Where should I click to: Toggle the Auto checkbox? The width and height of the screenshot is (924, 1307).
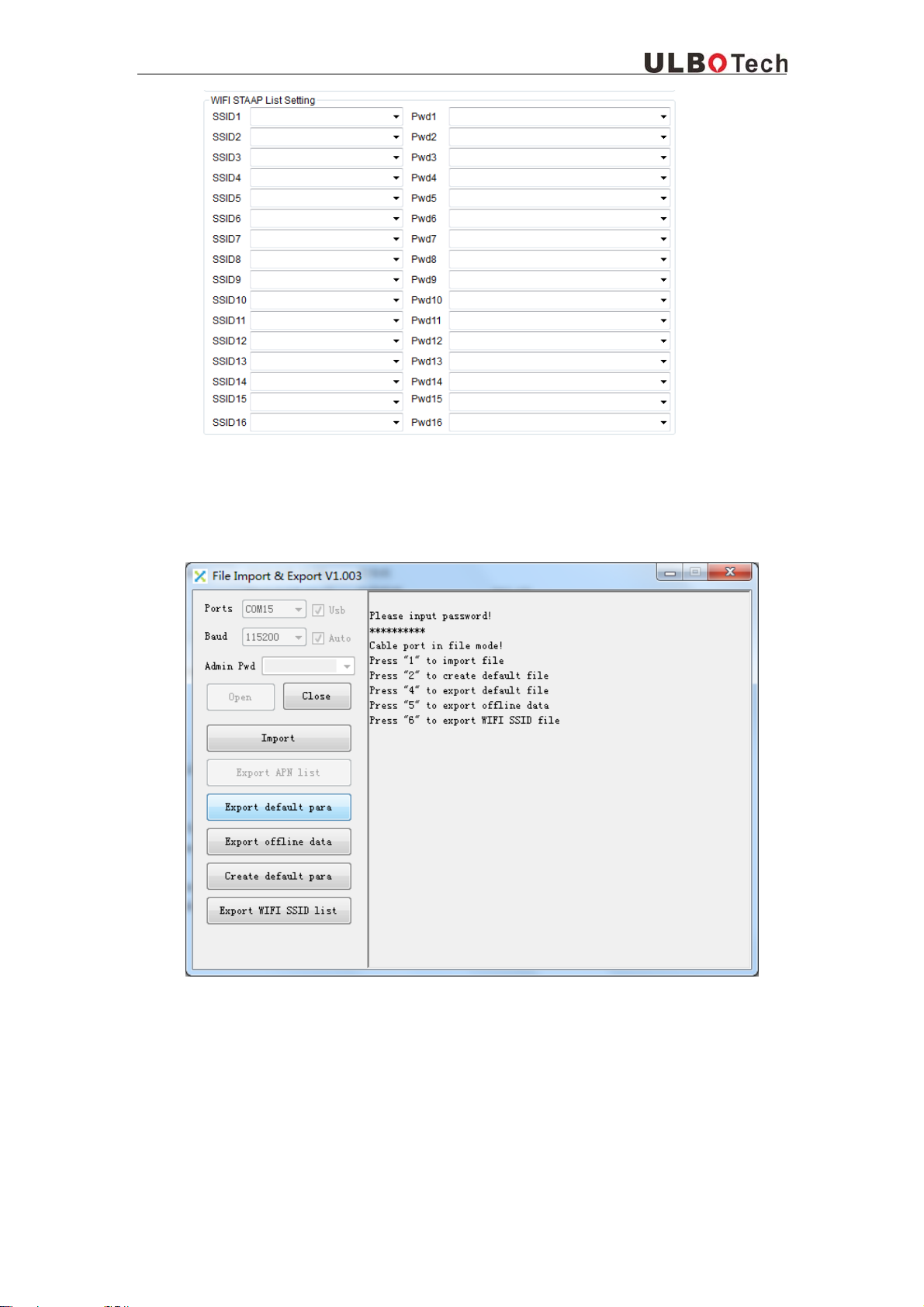coord(318,638)
